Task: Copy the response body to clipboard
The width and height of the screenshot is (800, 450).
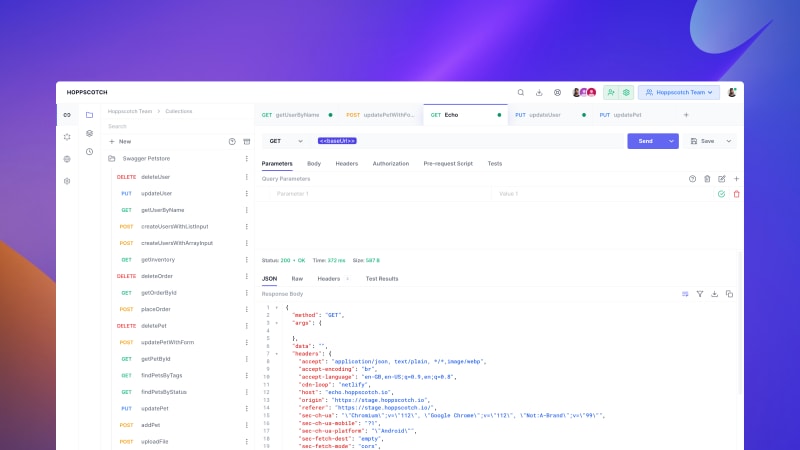Action: 729,294
